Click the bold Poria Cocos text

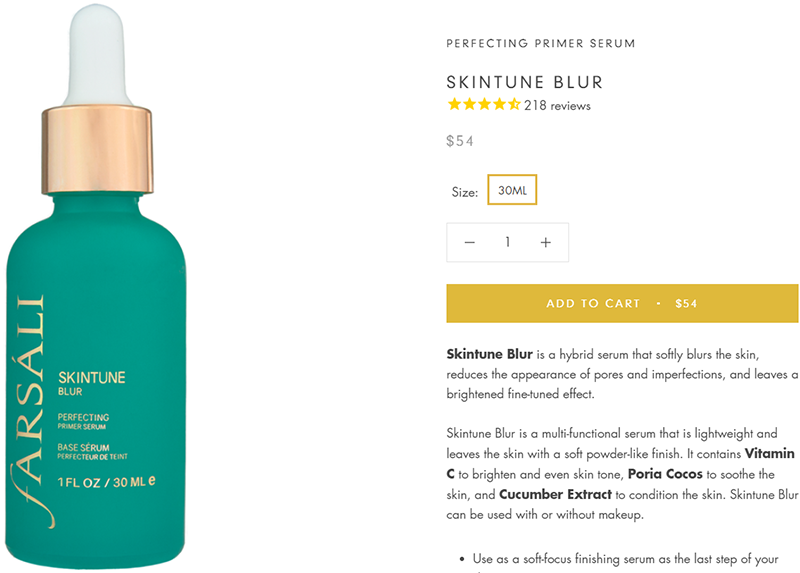click(x=665, y=474)
